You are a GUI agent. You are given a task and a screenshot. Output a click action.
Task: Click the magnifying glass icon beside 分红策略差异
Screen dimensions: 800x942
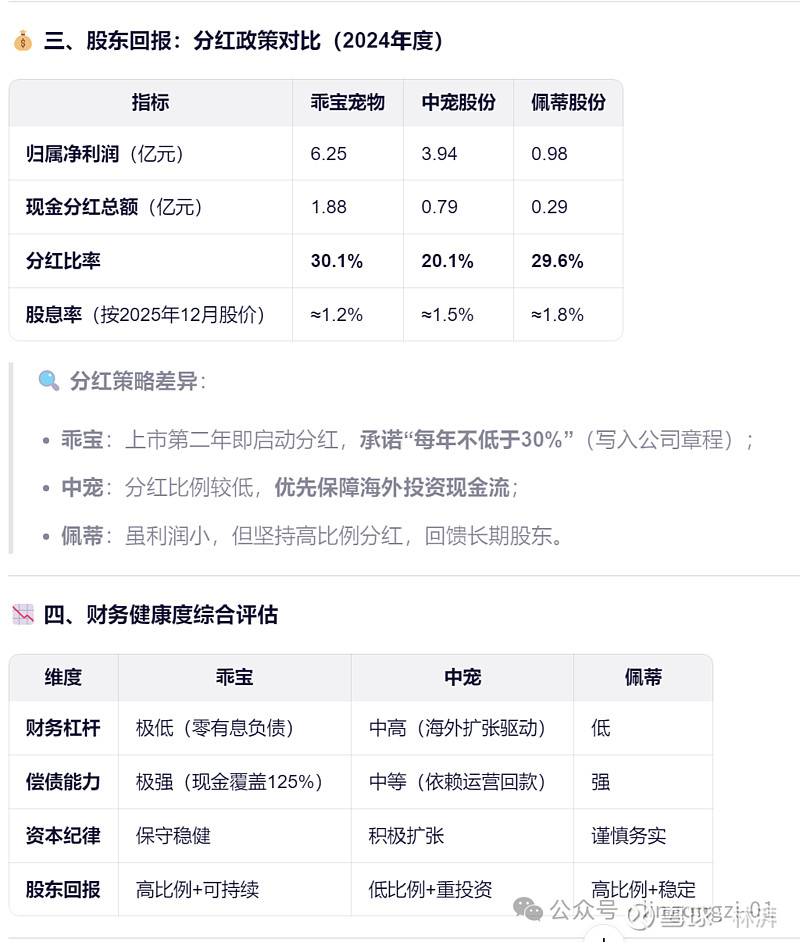pyautogui.click(x=48, y=381)
